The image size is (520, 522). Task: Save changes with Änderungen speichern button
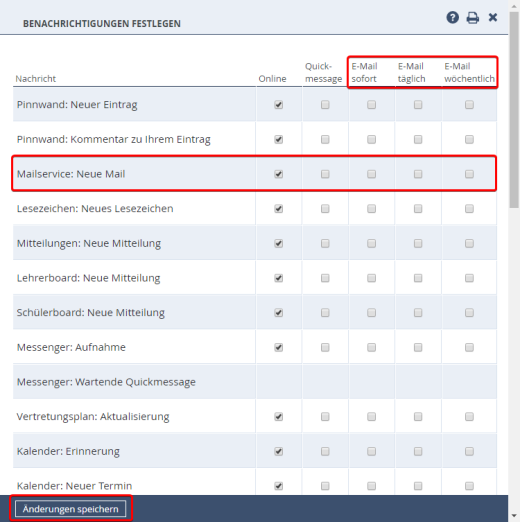click(71, 509)
